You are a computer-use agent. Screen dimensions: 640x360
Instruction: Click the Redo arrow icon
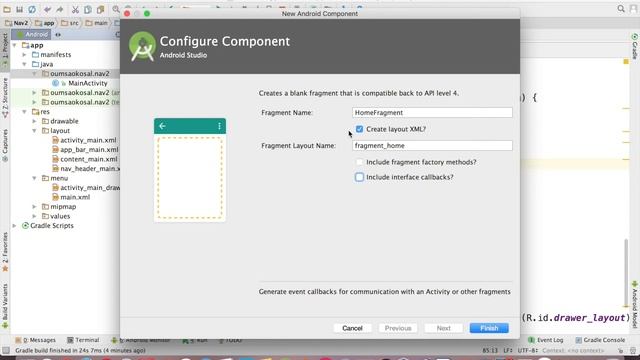pyautogui.click(x=60, y=9)
